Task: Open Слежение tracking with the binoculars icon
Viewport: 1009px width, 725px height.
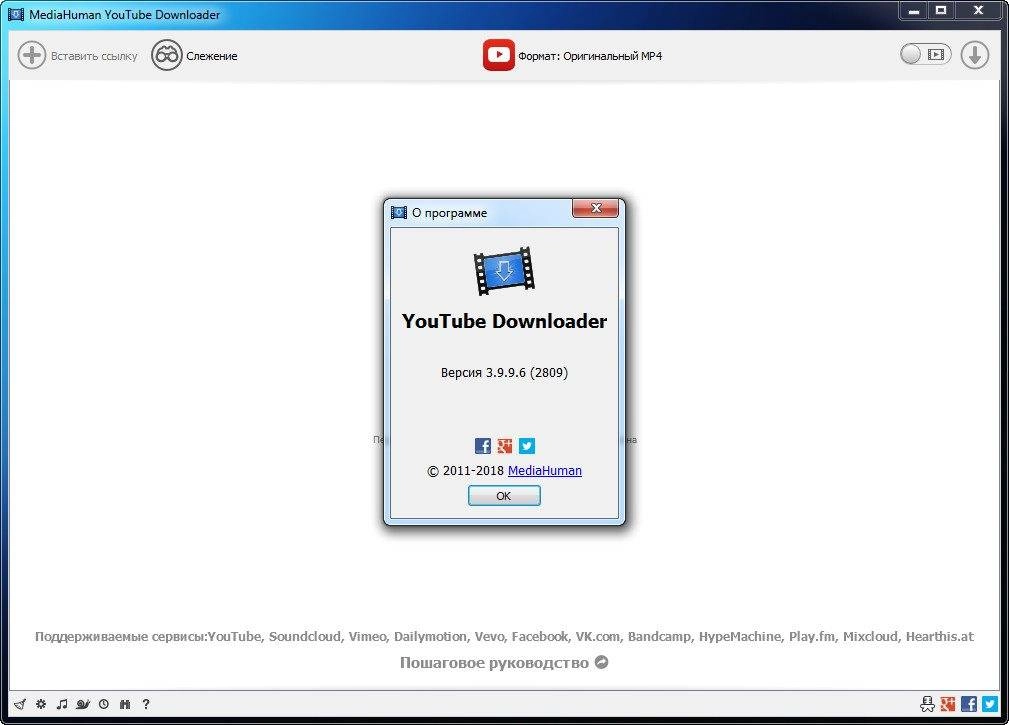Action: (x=167, y=55)
